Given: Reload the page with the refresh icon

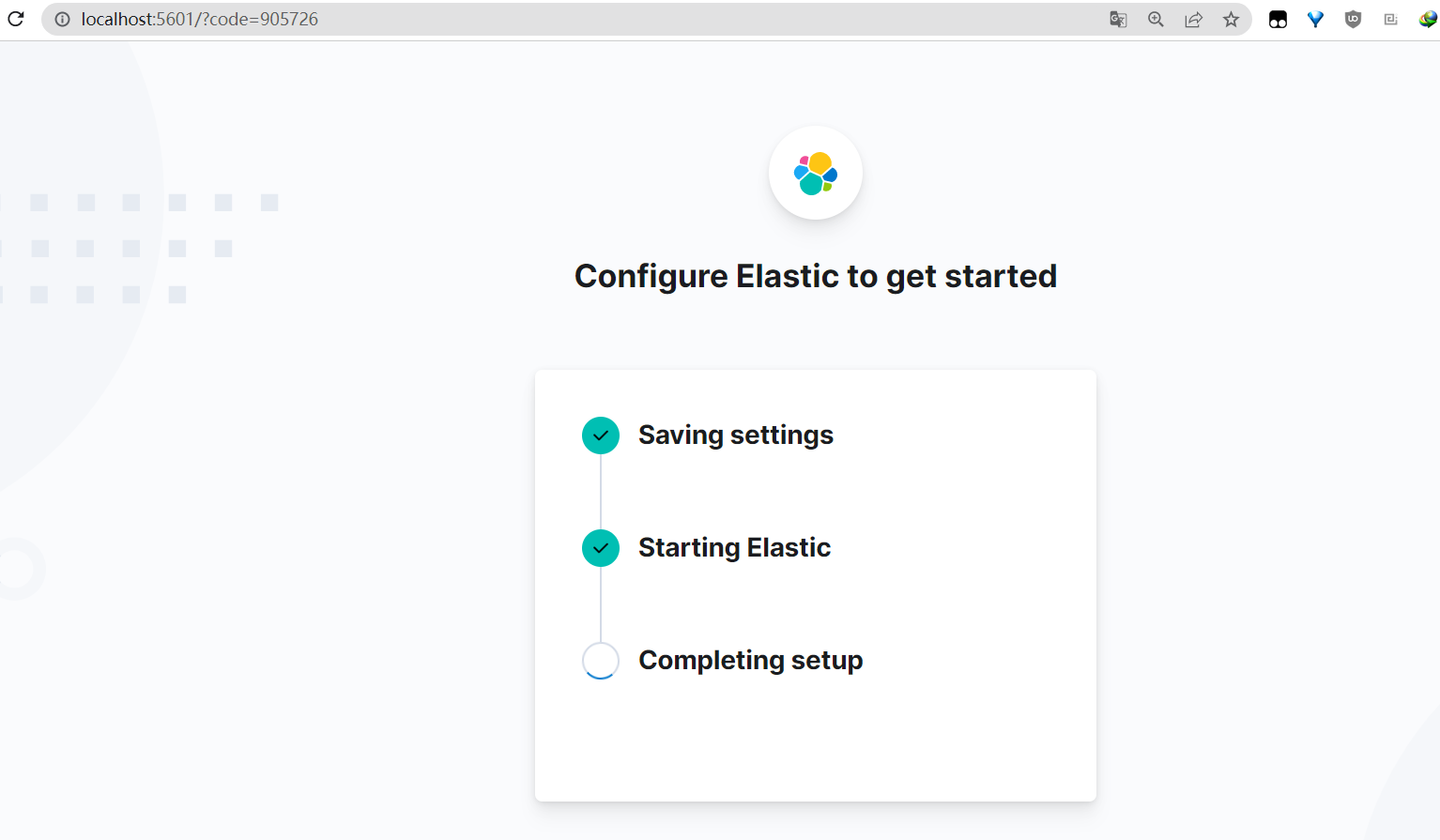Looking at the screenshot, I should point(16,19).
